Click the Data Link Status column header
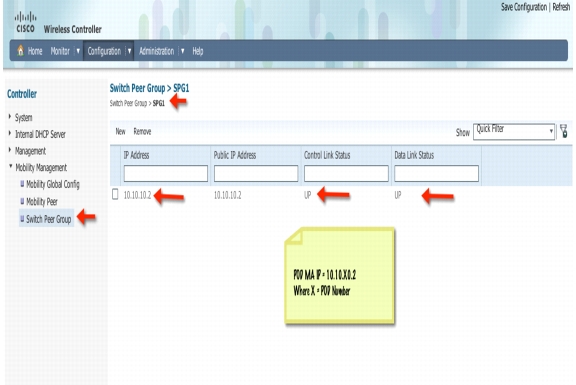 [x=414, y=155]
